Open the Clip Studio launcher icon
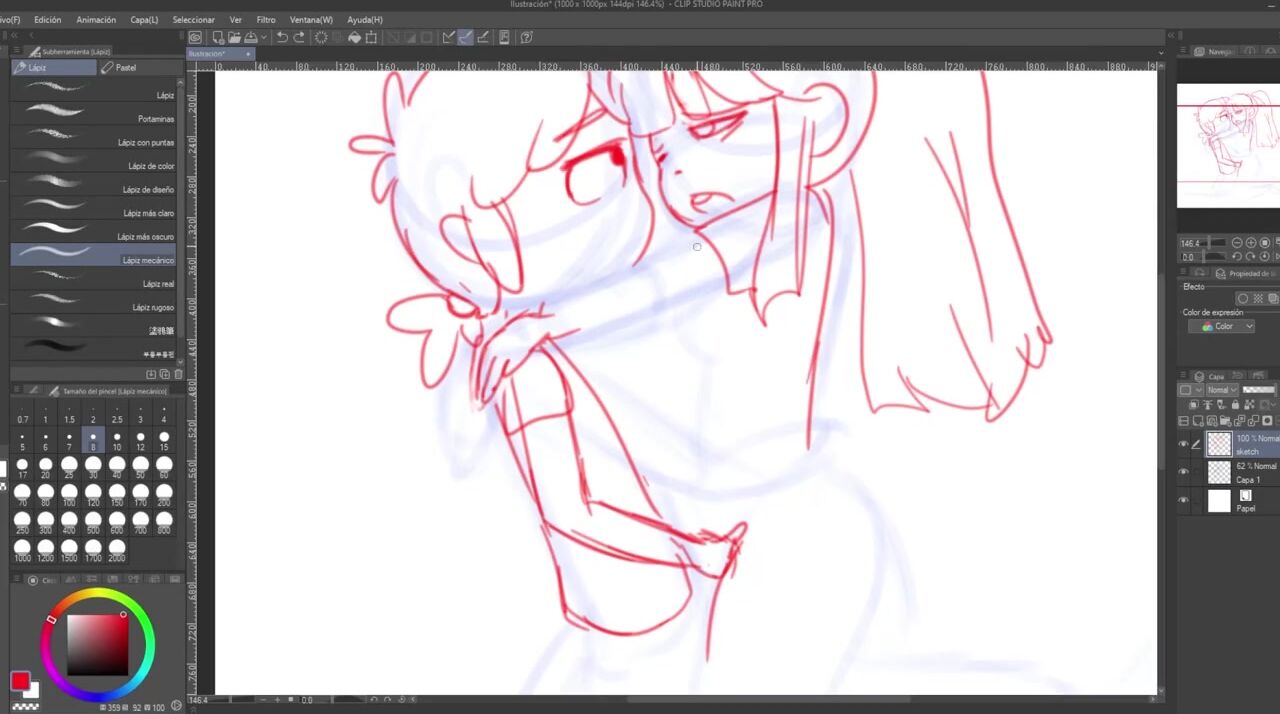This screenshot has width=1280, height=714. [x=196, y=37]
